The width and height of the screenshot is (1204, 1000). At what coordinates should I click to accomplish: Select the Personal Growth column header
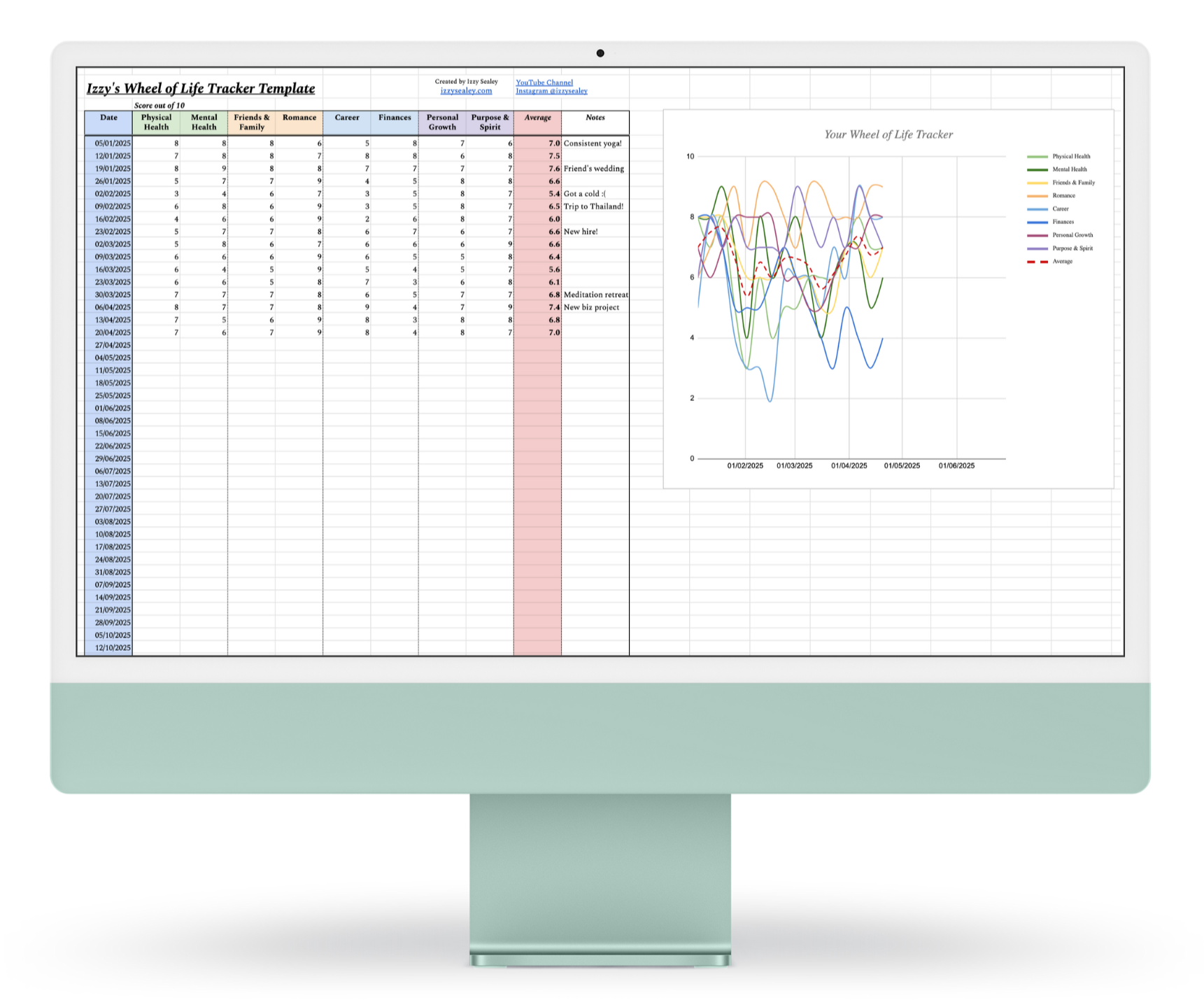(x=442, y=122)
